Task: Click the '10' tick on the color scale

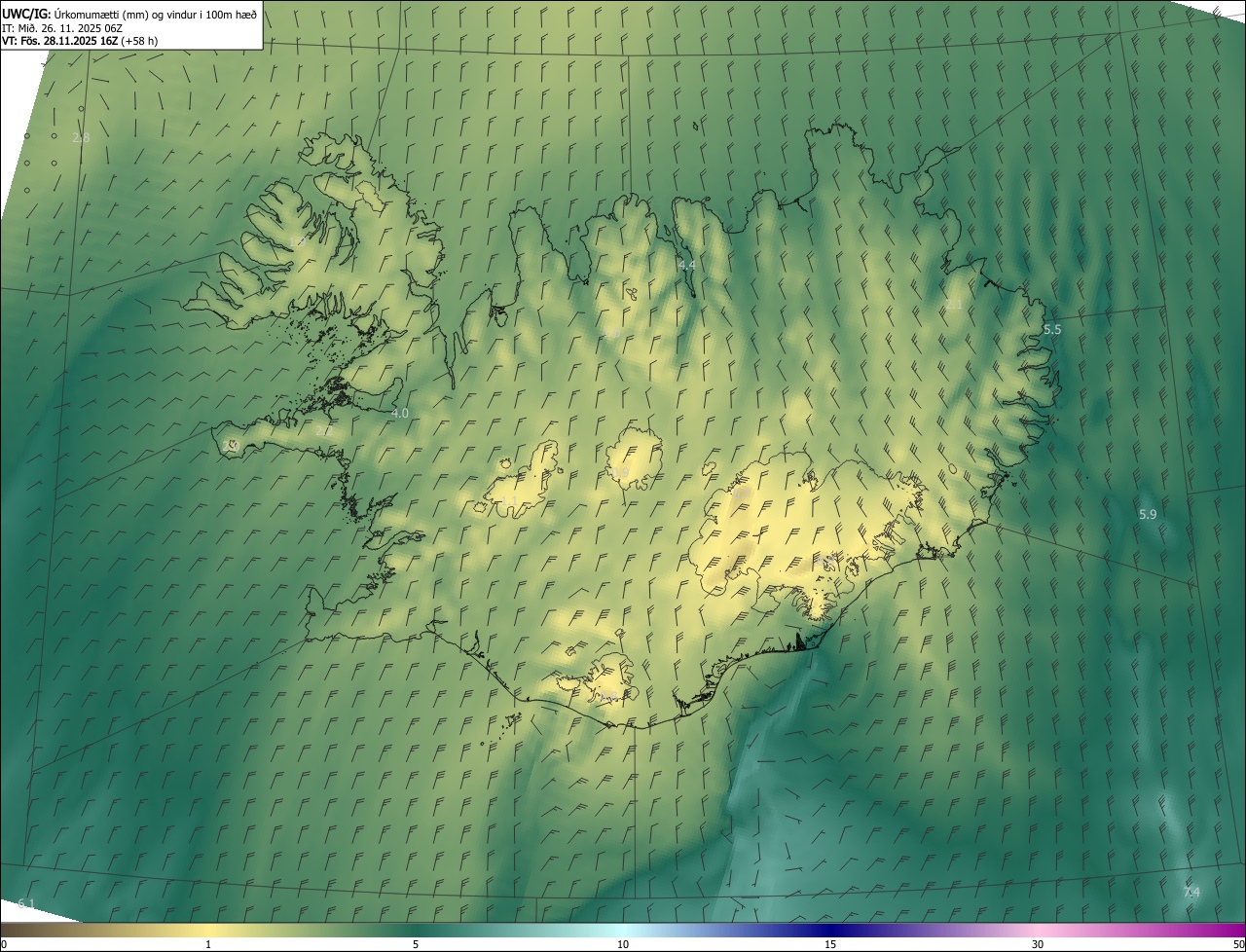Action: click(x=623, y=944)
